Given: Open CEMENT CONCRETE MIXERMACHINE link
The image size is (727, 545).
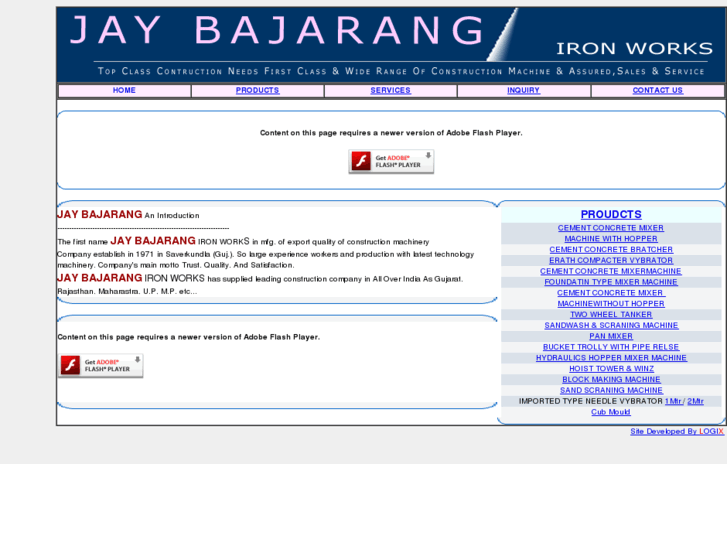Looking at the screenshot, I should tap(611, 271).
